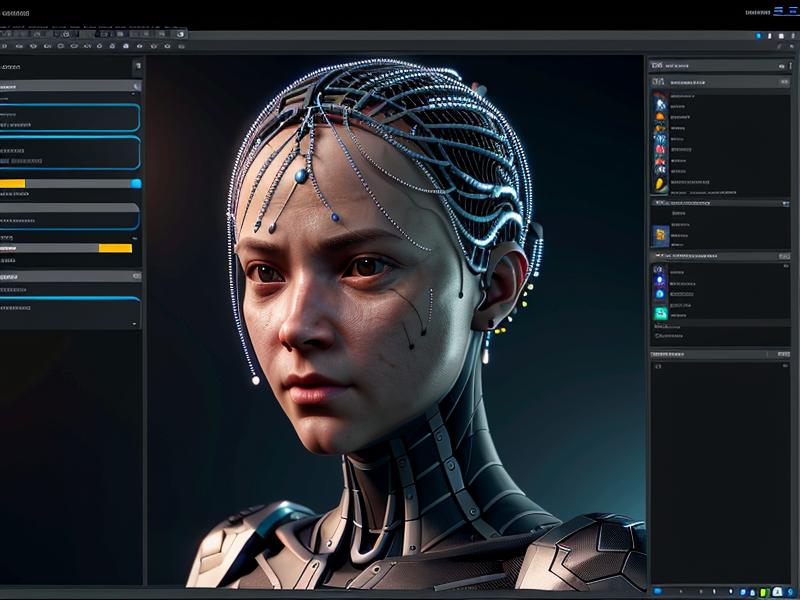Click the yellow slider bar in left panel

click(x=115, y=247)
